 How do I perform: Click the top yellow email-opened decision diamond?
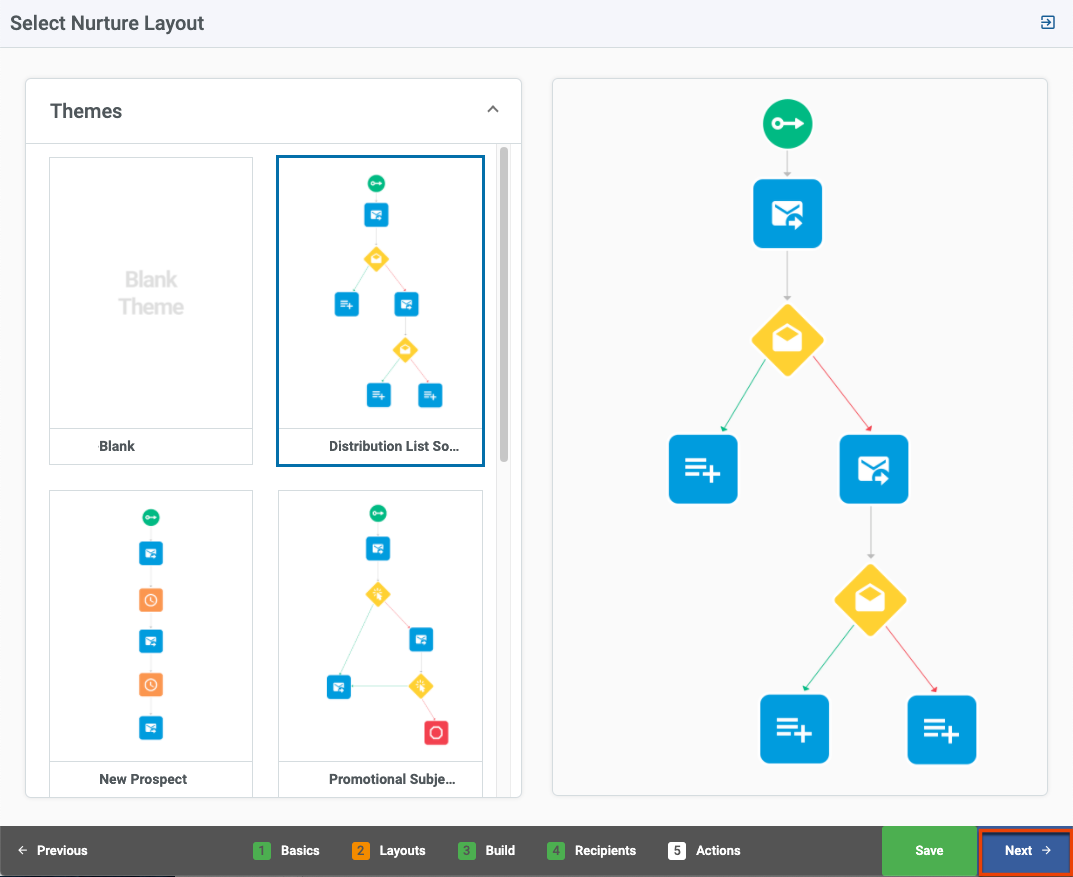pyautogui.click(x=787, y=340)
